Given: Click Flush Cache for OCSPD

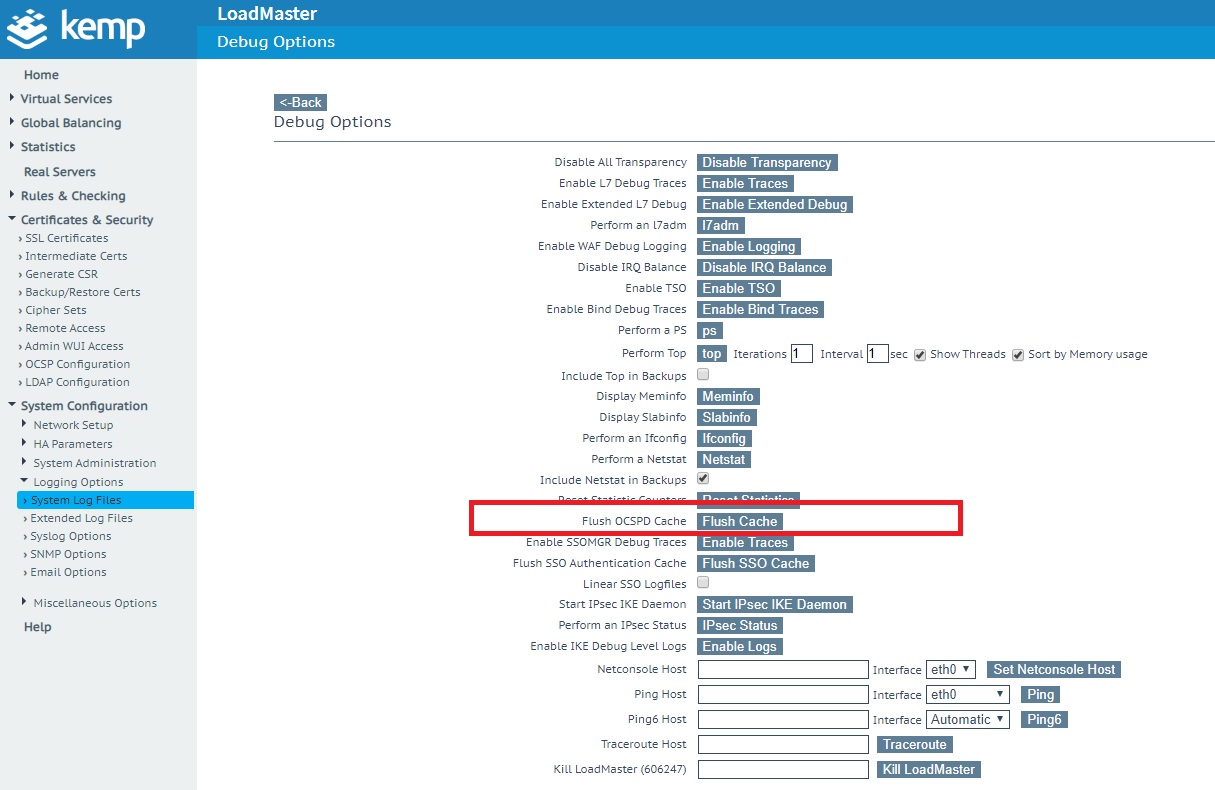Looking at the screenshot, I should [739, 521].
